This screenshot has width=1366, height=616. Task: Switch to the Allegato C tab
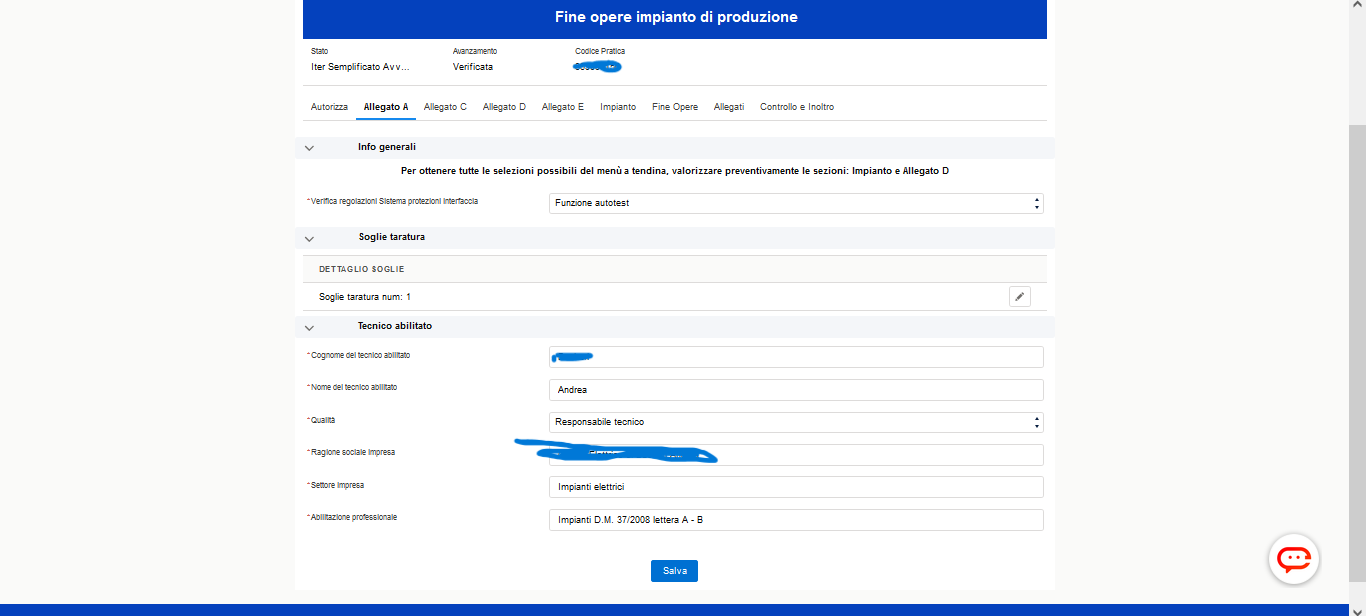tap(445, 107)
